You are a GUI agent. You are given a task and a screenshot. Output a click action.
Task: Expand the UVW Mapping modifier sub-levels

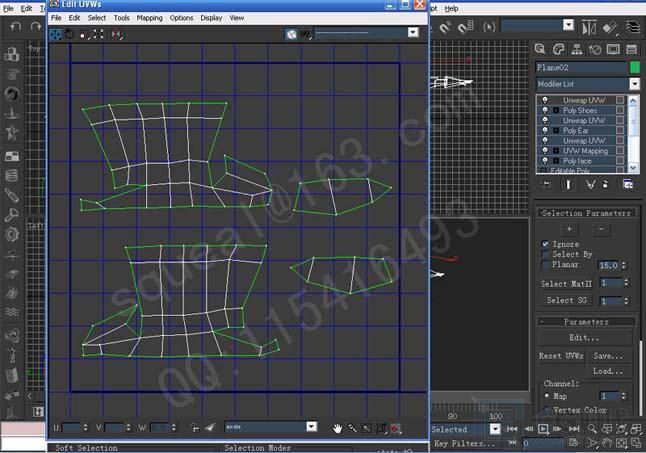[556, 151]
